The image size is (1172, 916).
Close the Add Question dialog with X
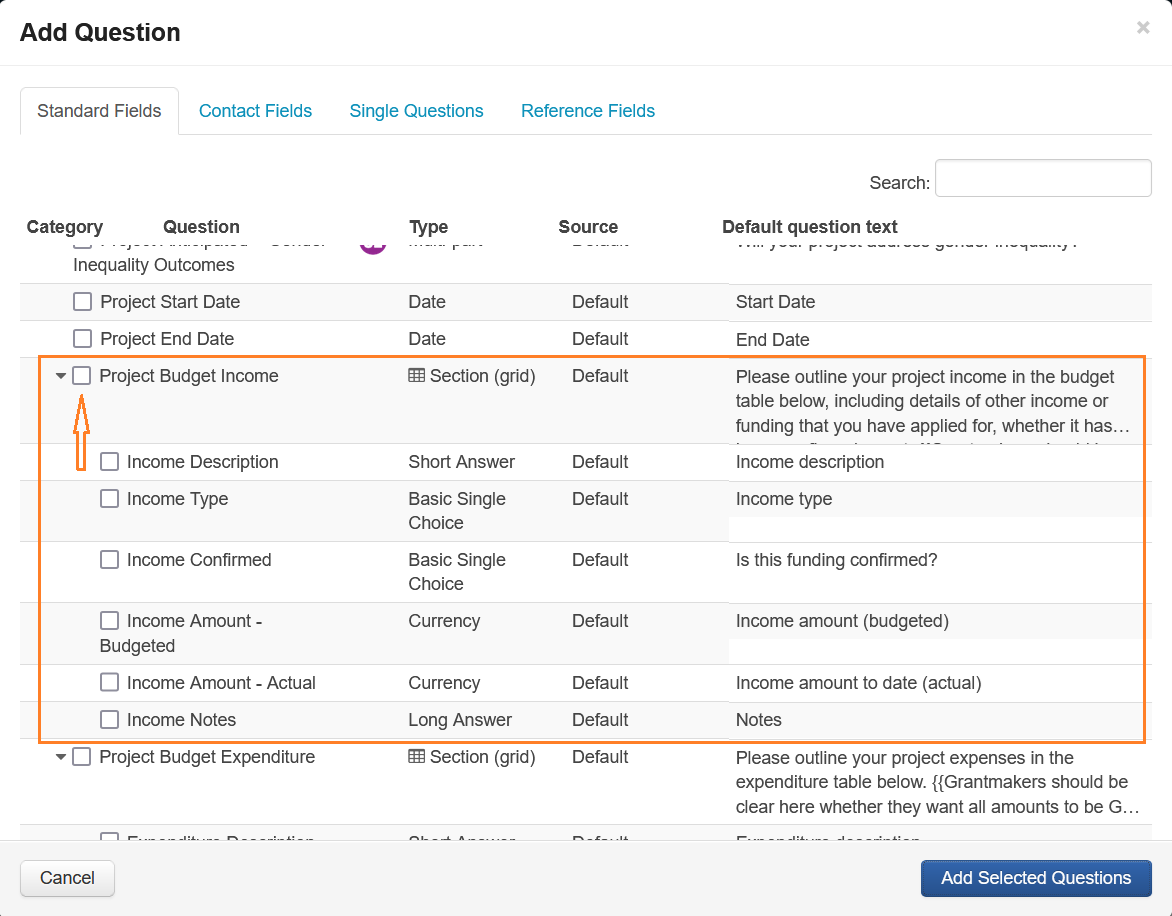1143,28
